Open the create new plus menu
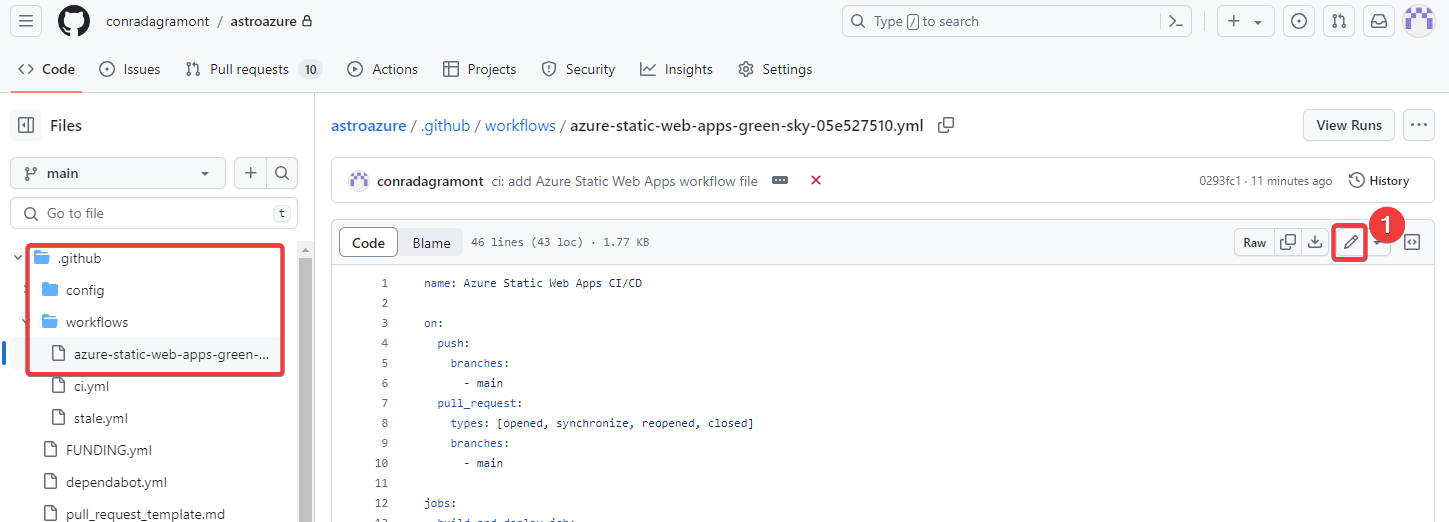The width and height of the screenshot is (1449, 522). (x=1245, y=21)
